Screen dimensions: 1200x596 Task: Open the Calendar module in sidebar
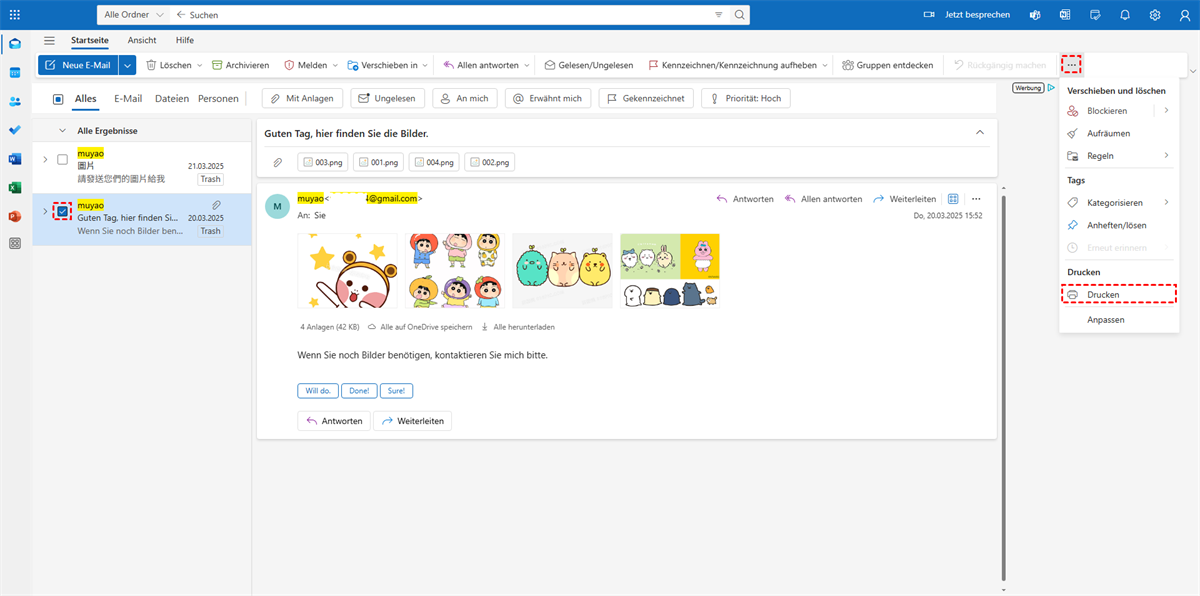15,73
